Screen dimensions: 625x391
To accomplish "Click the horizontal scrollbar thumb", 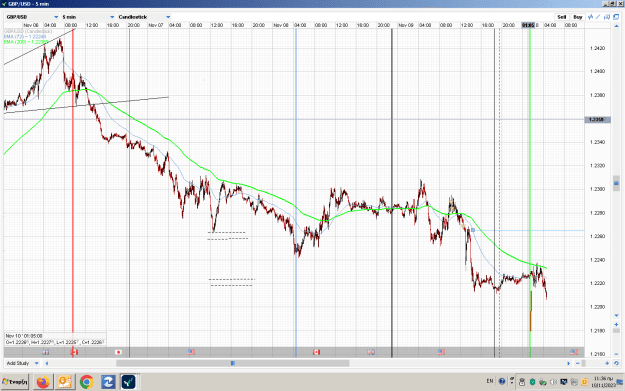I will [x=233, y=363].
